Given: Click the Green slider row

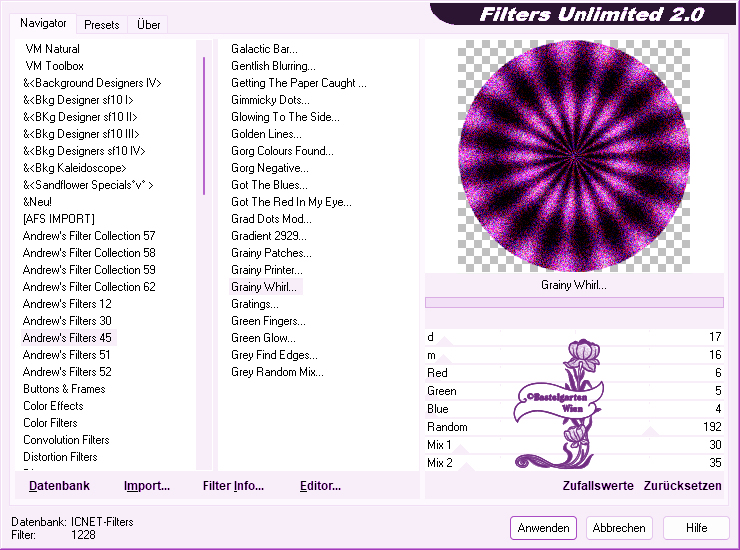Looking at the screenshot, I should 574,391.
